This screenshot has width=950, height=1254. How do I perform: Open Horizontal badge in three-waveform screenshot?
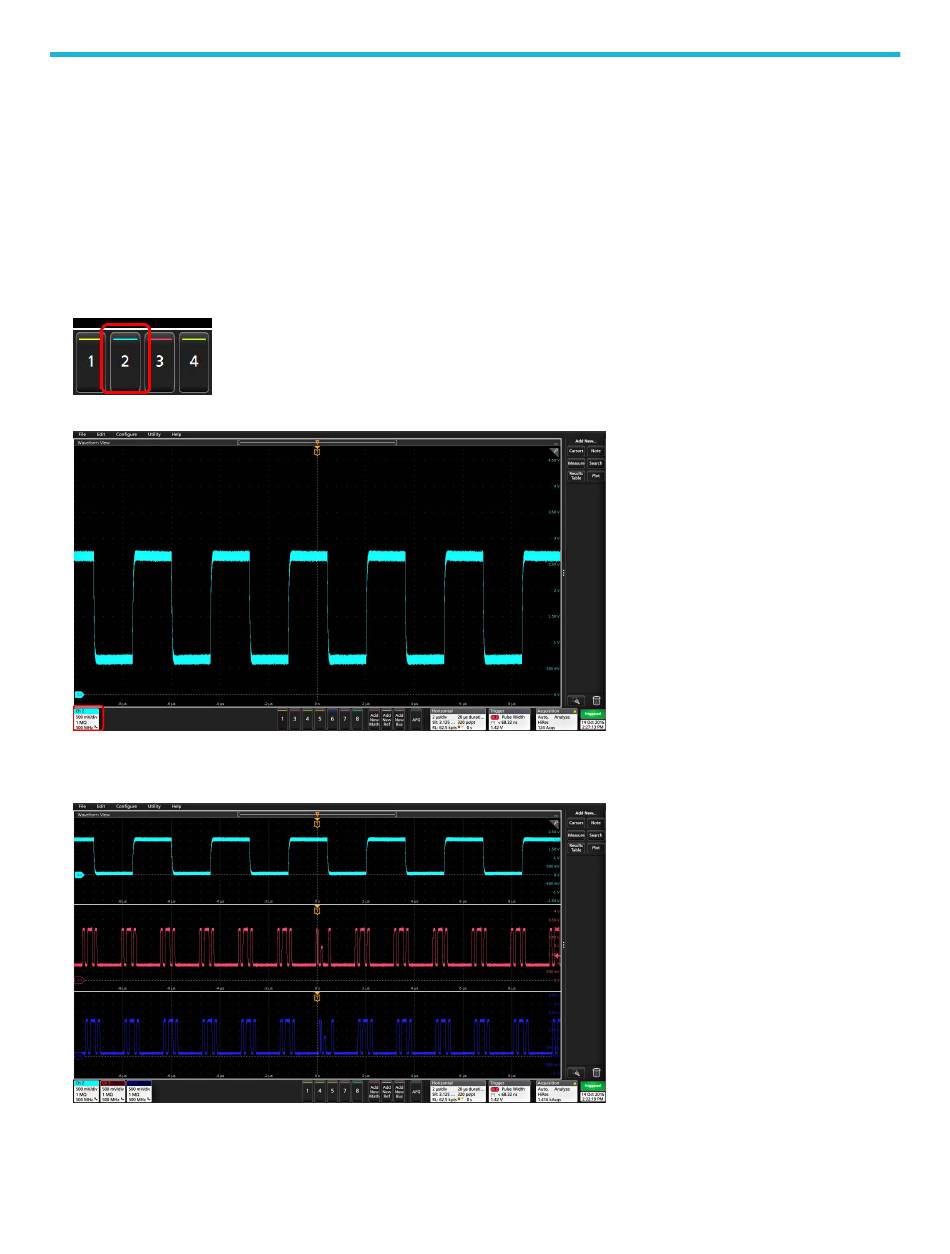(x=456, y=1092)
